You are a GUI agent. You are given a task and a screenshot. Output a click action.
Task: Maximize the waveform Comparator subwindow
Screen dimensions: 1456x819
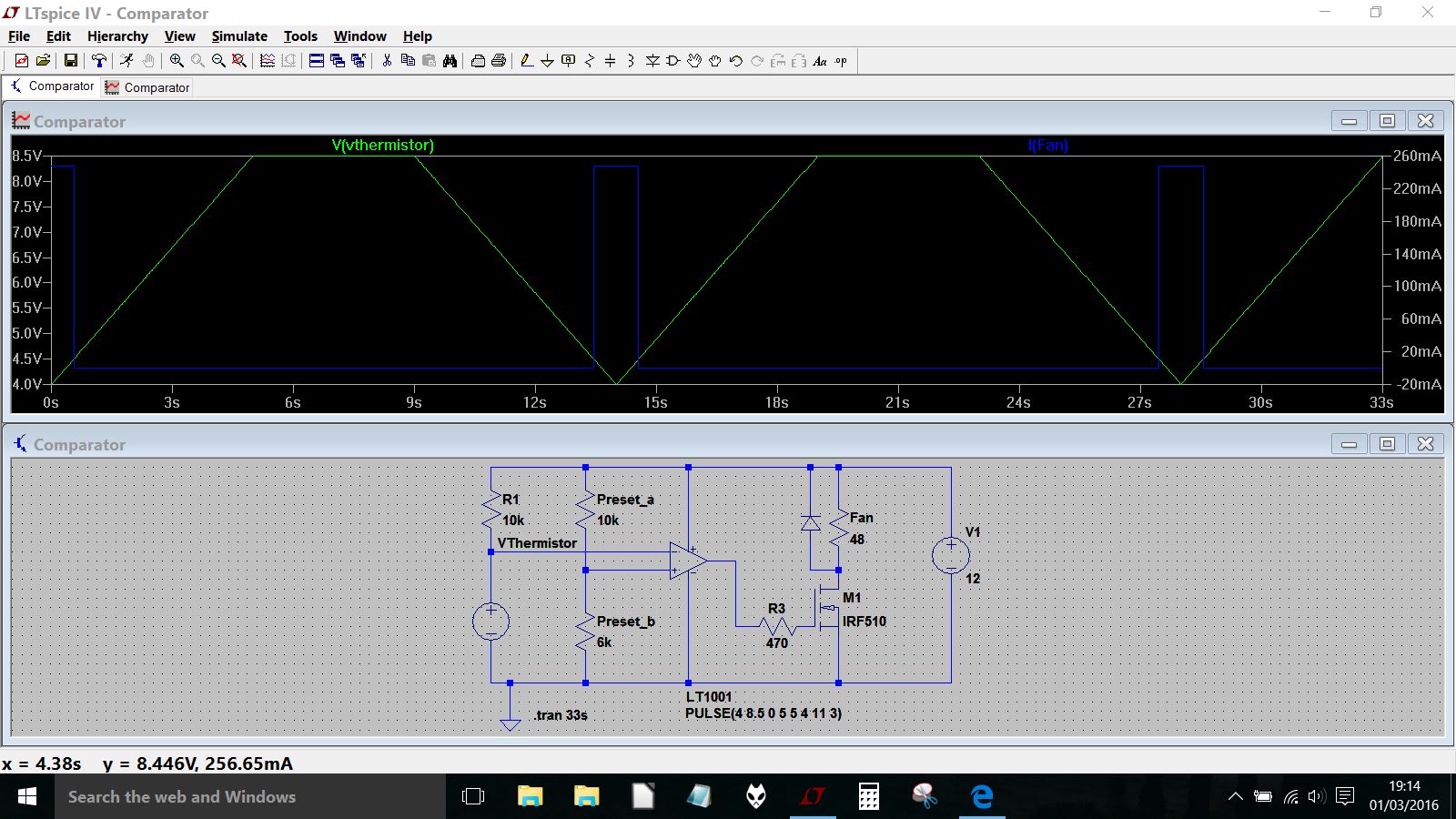click(x=1387, y=121)
